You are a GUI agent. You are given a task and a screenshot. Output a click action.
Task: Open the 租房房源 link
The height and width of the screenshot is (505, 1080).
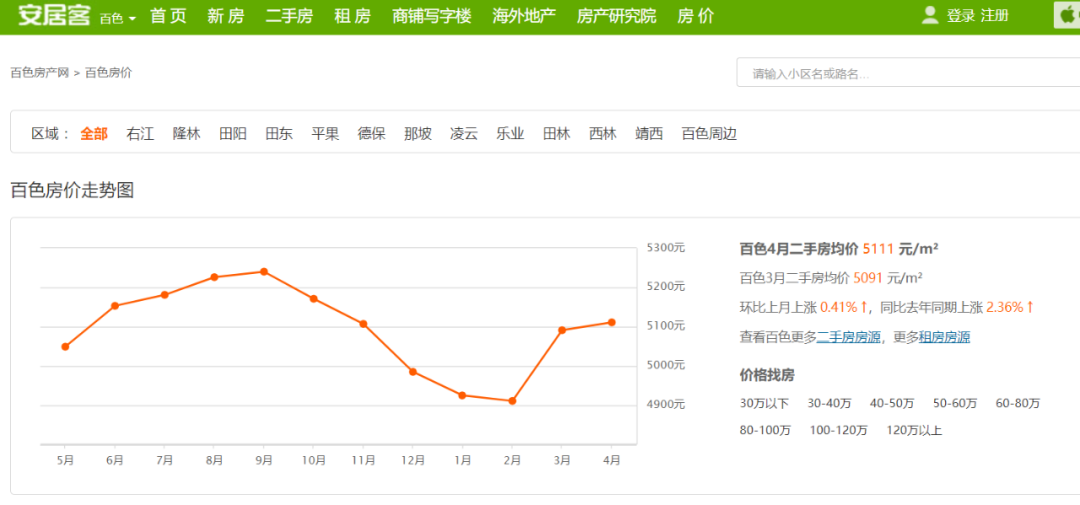coord(944,338)
